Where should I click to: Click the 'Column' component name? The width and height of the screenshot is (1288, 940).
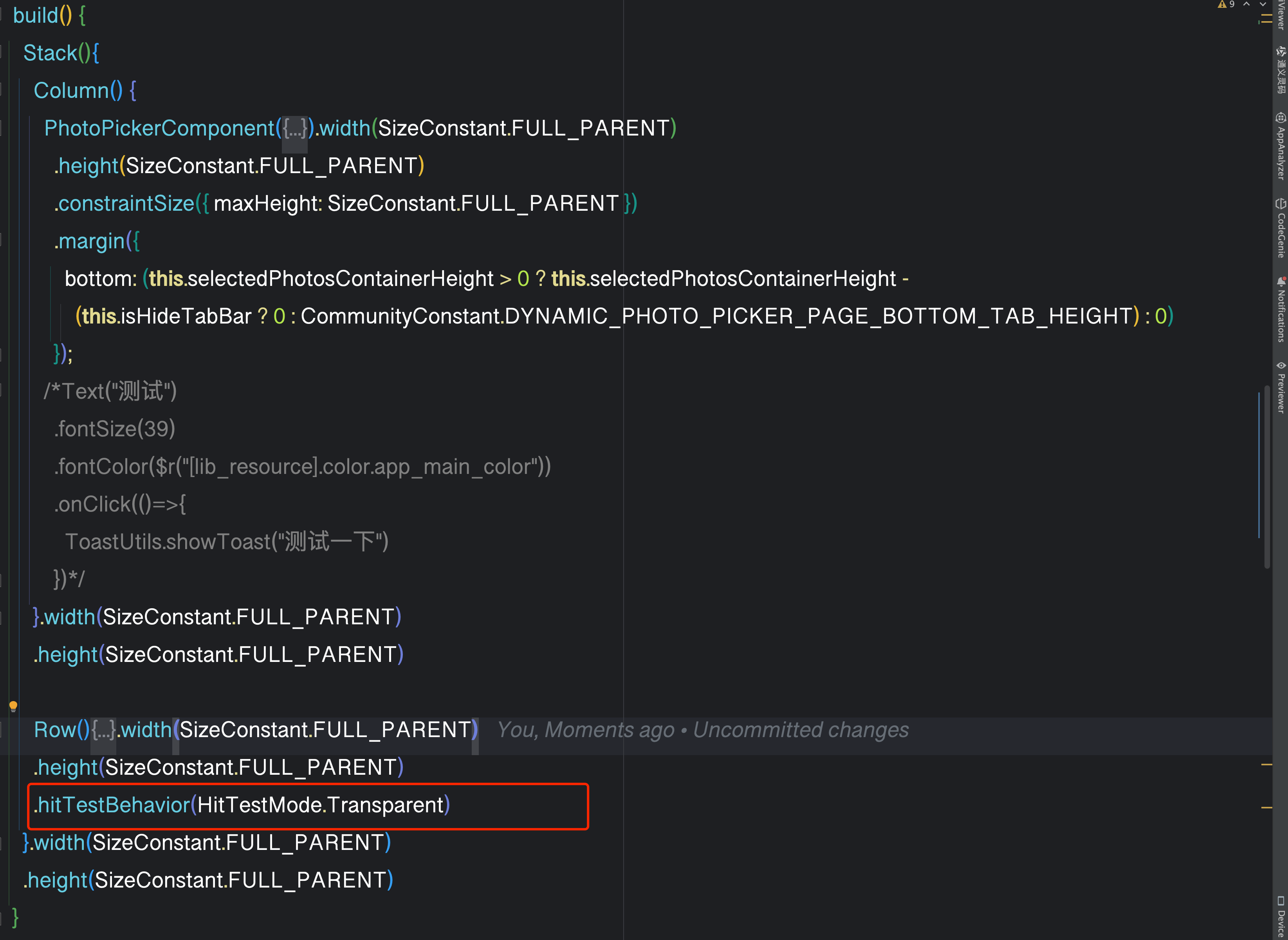pos(71,90)
